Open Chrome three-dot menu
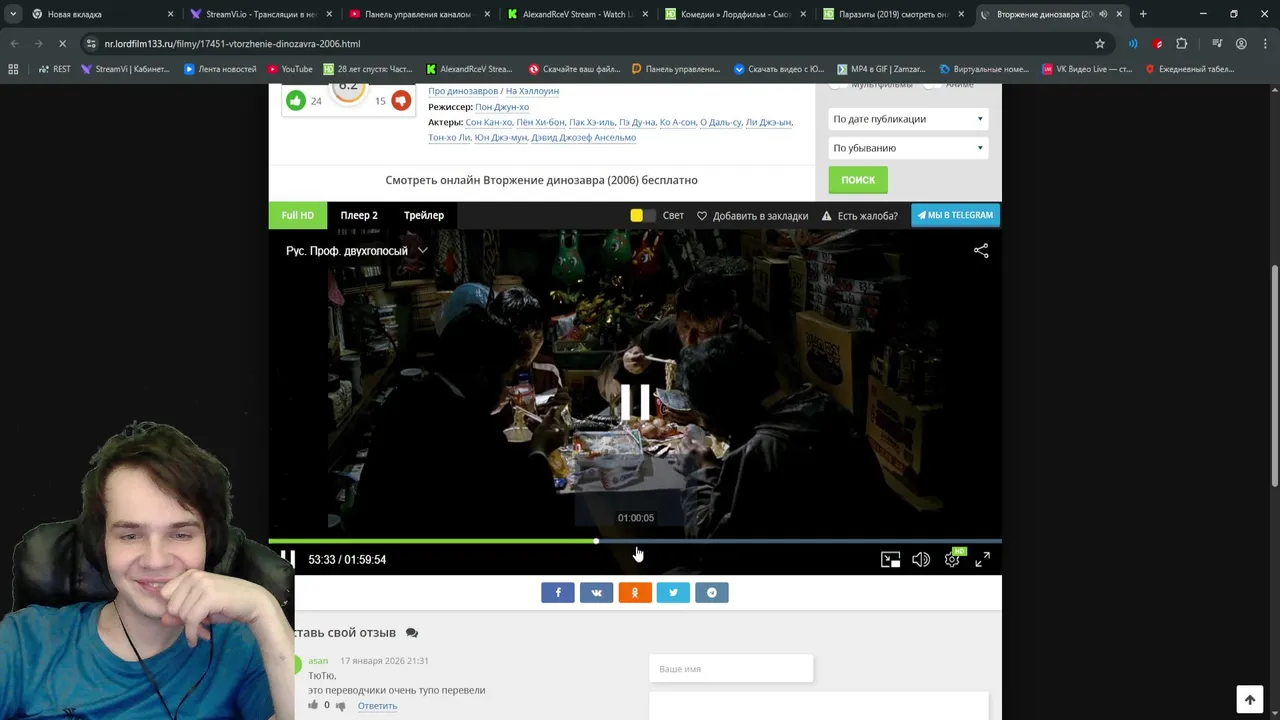Image resolution: width=1280 pixels, height=720 pixels. point(1264,44)
